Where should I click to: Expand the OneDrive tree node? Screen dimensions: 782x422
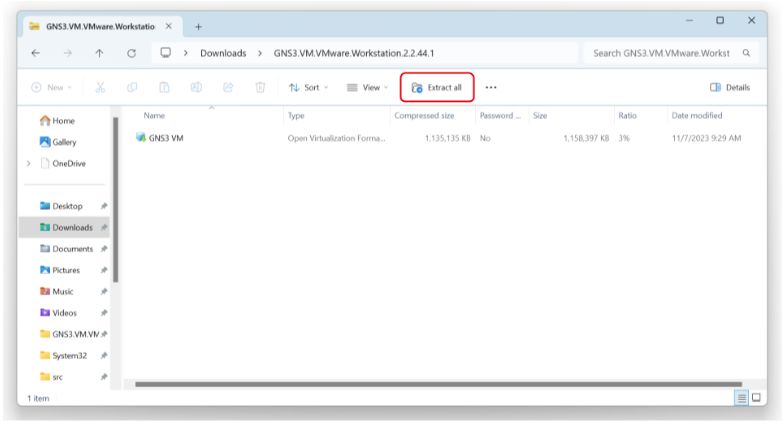pos(28,164)
